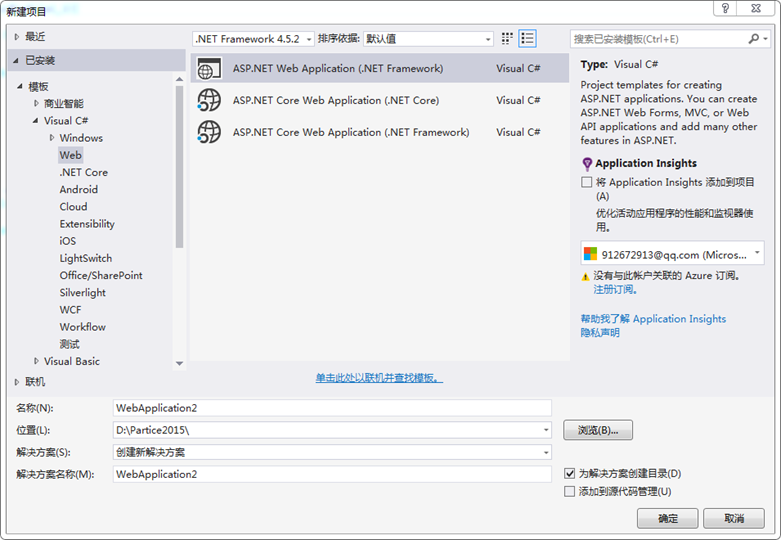Enable add to source control checkbox
The width and height of the screenshot is (781, 540).
[x=569, y=492]
